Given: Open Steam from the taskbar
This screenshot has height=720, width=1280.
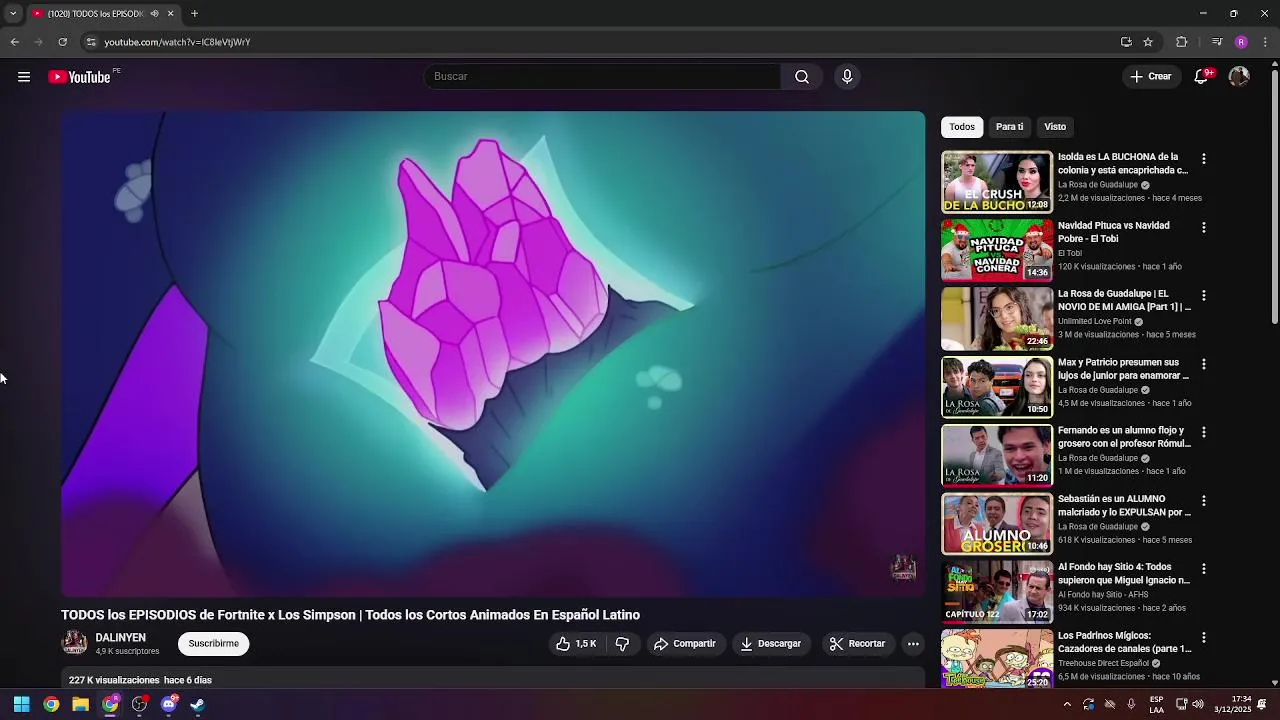Looking at the screenshot, I should click(x=198, y=704).
